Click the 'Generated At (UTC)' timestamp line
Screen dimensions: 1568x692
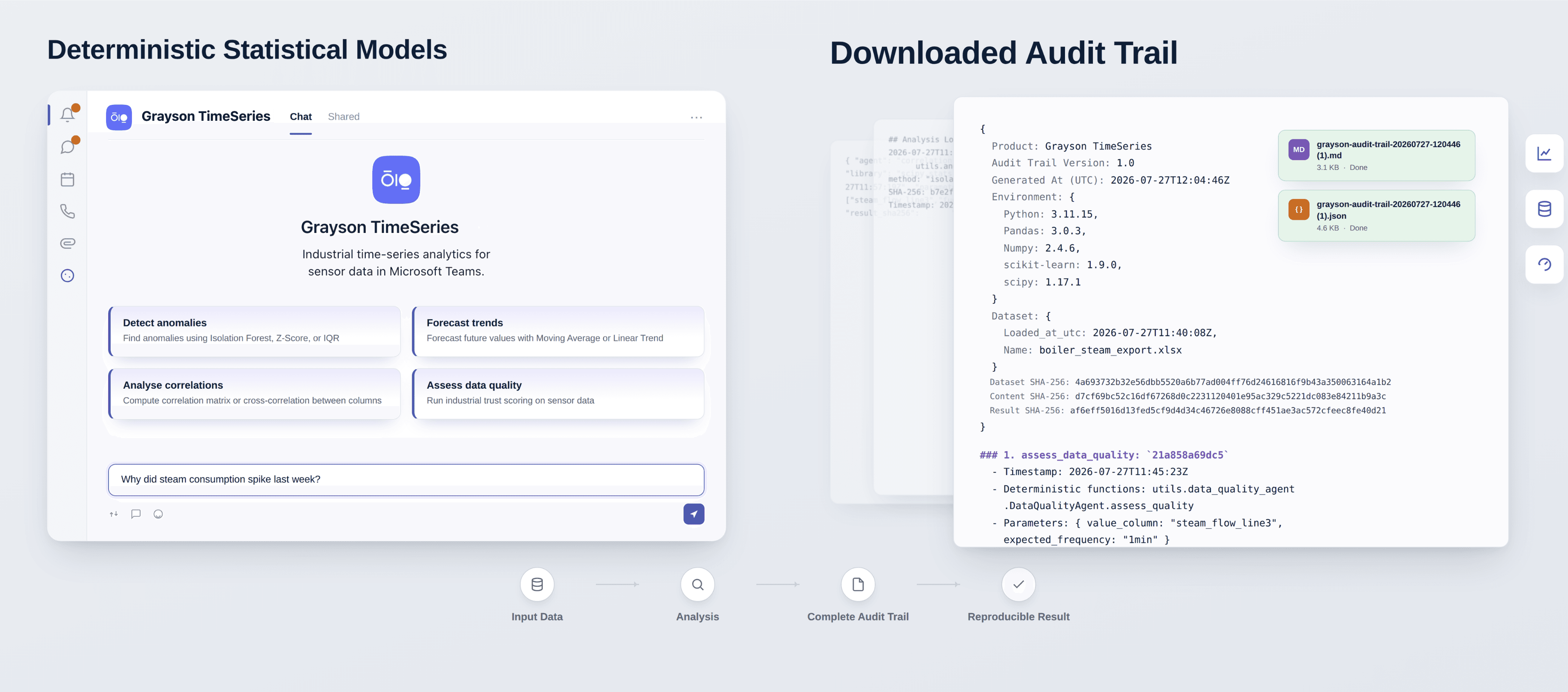1110,180
